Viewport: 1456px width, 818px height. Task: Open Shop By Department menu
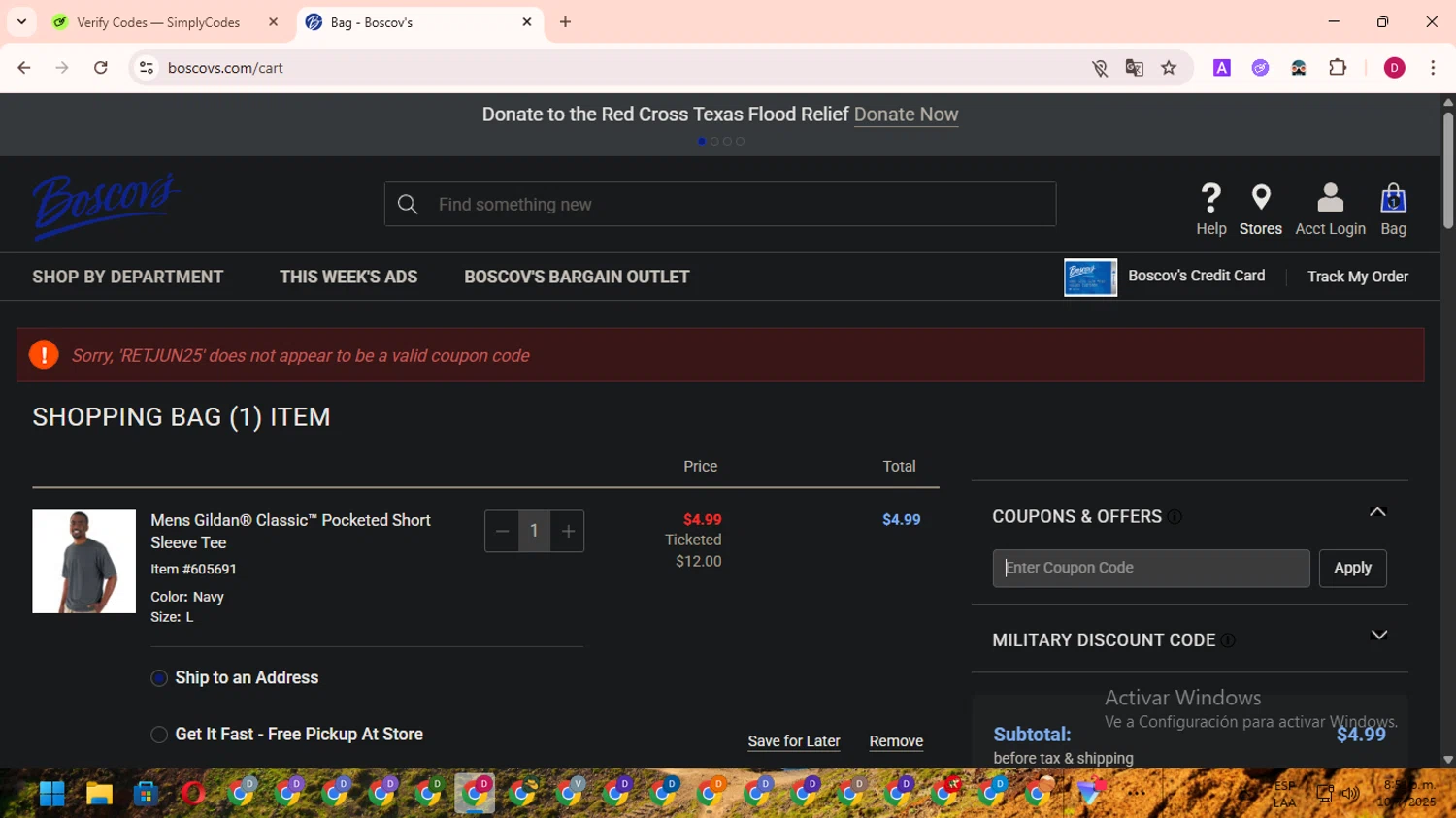(128, 278)
